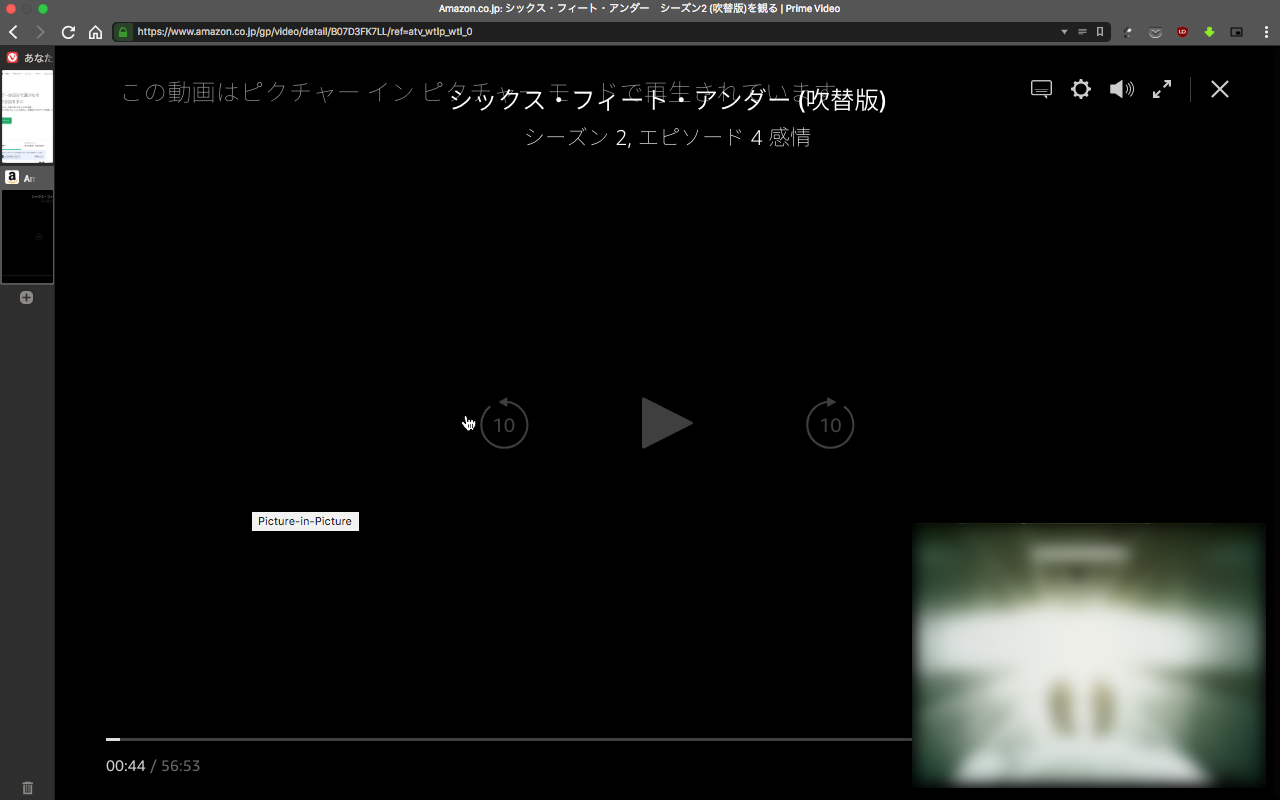Toggle reader view in the address bar
The width and height of the screenshot is (1280, 800).
pyautogui.click(x=1082, y=32)
